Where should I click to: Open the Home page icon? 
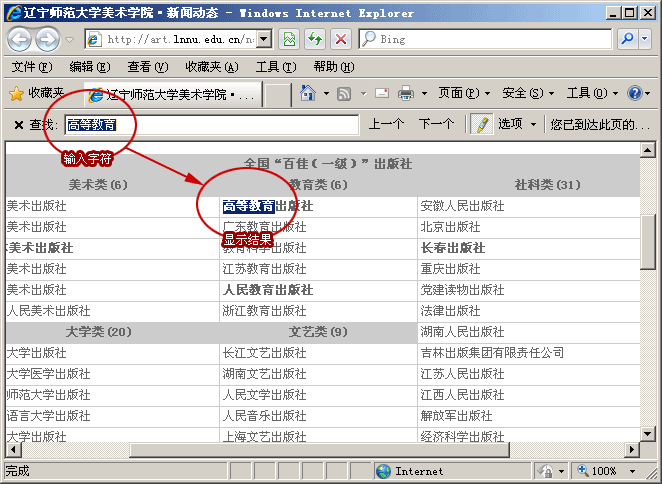[307, 93]
